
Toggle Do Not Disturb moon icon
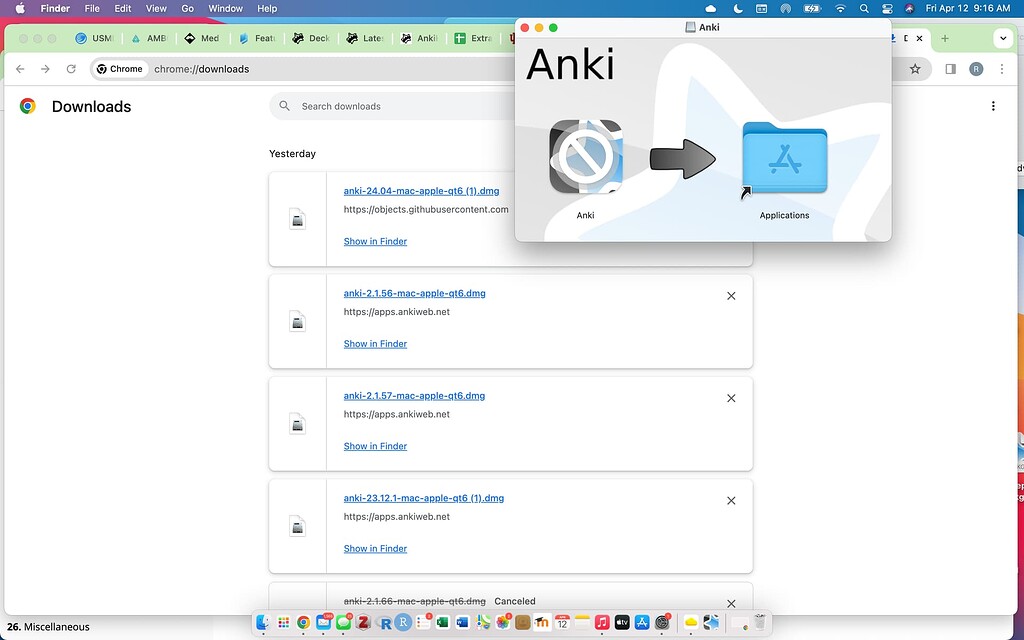[738, 8]
